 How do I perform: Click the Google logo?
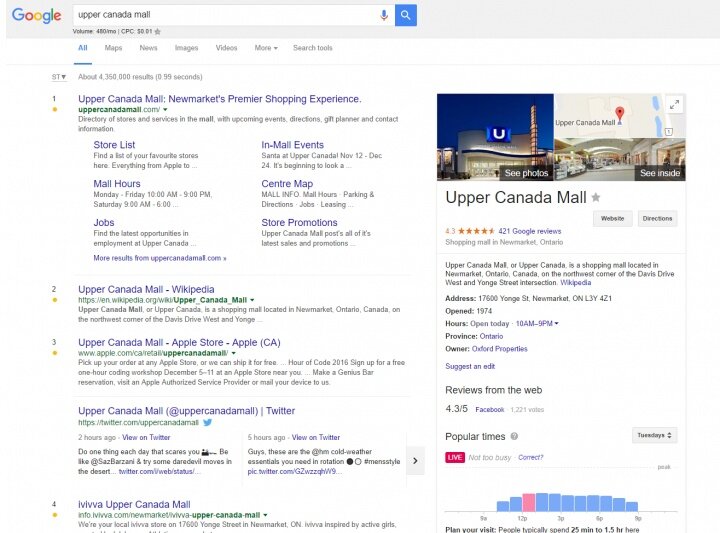pyautogui.click(x=36, y=15)
